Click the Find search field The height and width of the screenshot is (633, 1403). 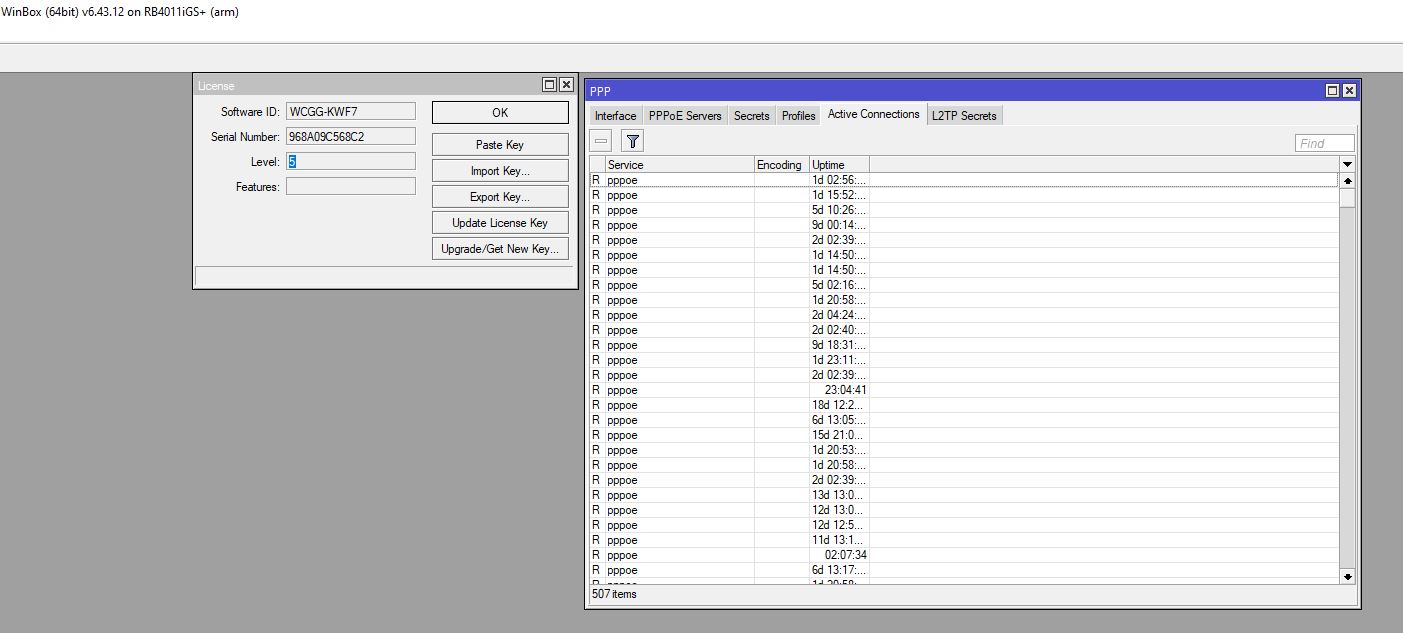coord(1324,143)
